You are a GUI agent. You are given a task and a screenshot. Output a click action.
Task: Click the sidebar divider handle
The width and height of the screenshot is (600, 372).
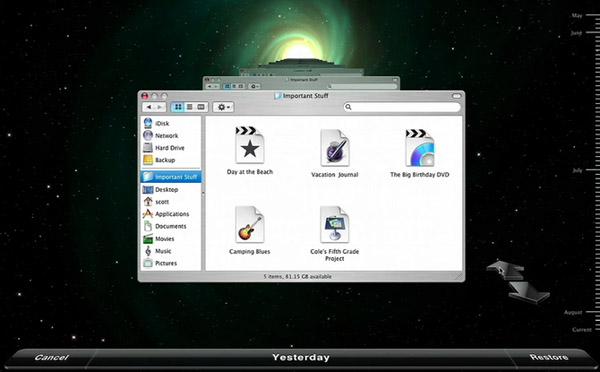(x=203, y=194)
